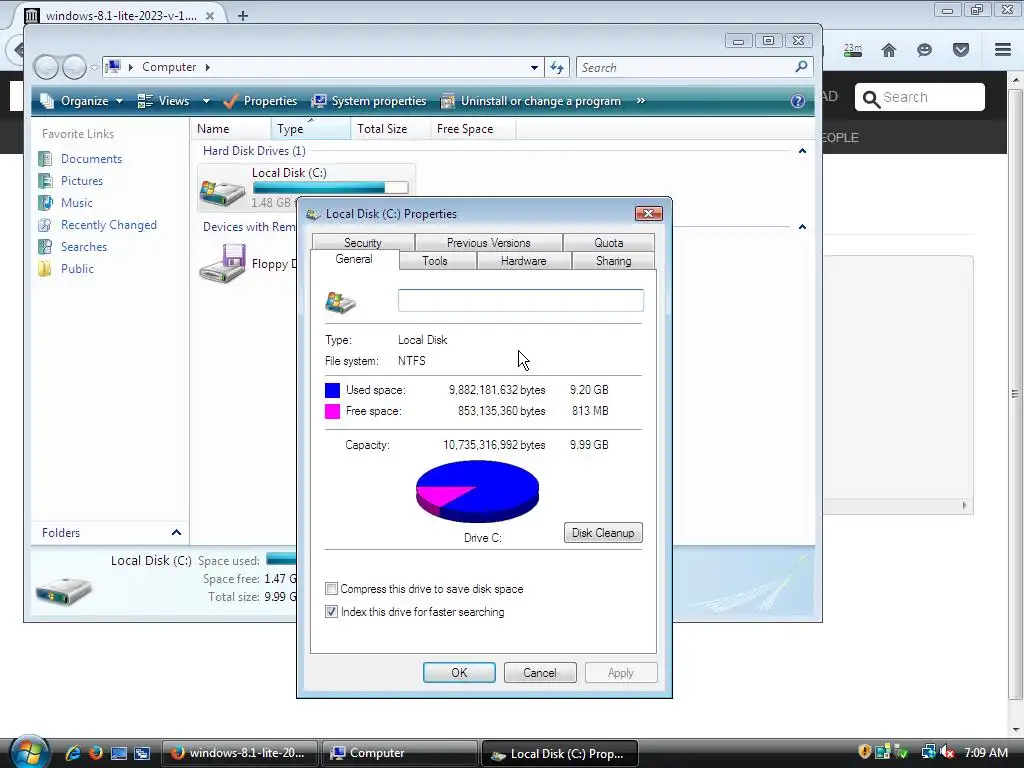Switch to the Security tab
Image resolution: width=1024 pixels, height=768 pixels.
[363, 242]
